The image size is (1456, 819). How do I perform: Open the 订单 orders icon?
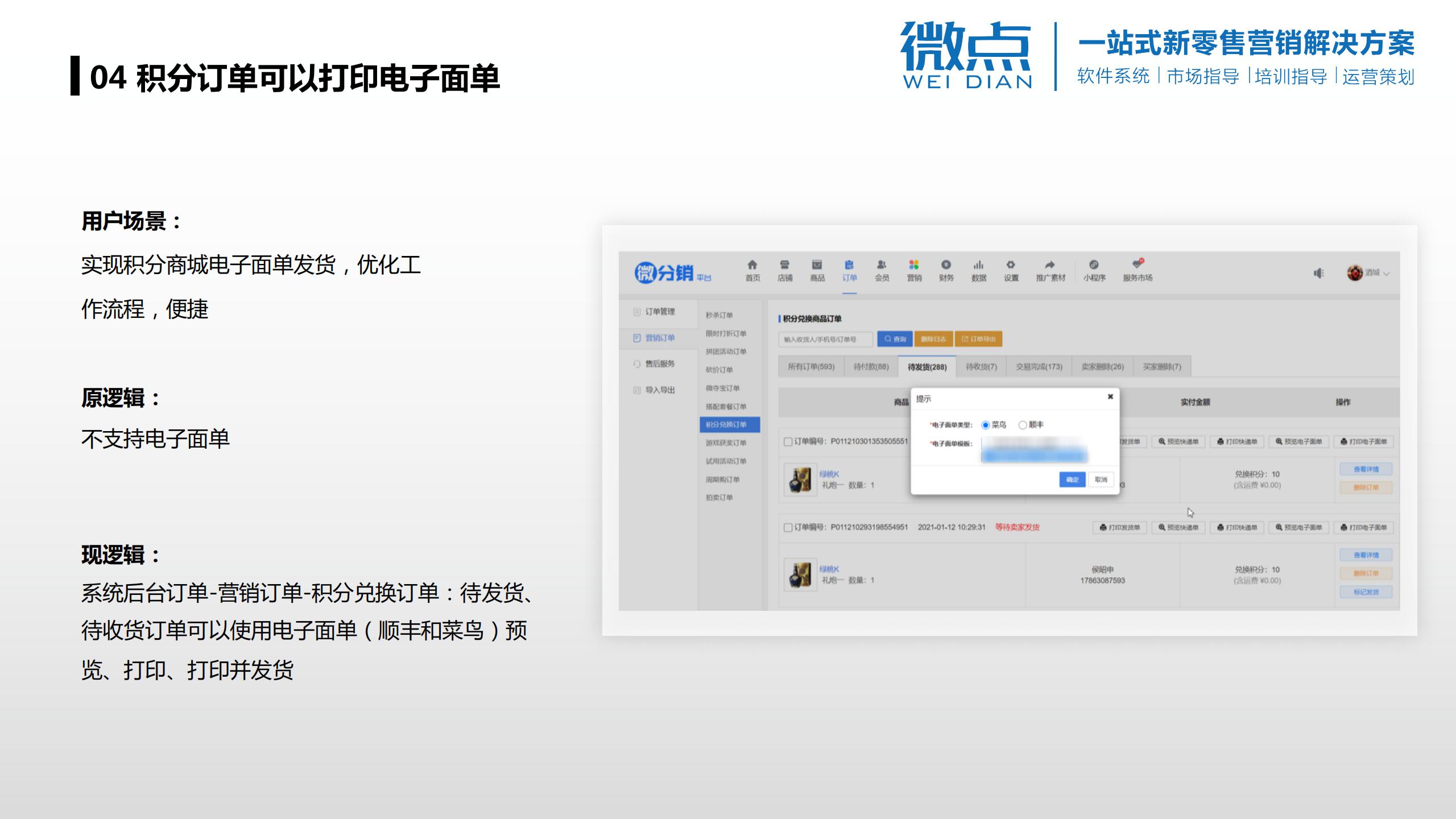coord(849,265)
